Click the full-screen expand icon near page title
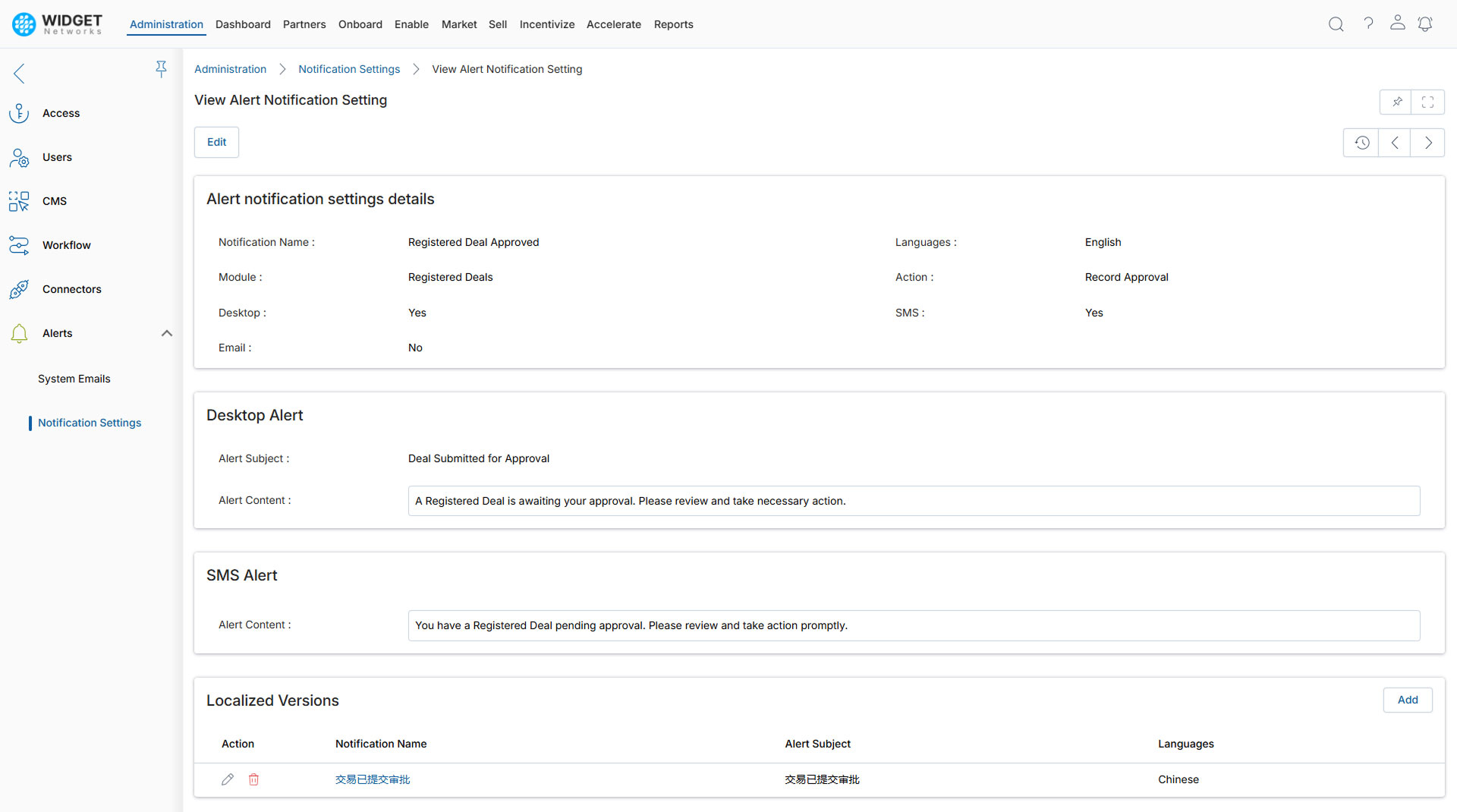The width and height of the screenshot is (1457, 812). click(1428, 102)
